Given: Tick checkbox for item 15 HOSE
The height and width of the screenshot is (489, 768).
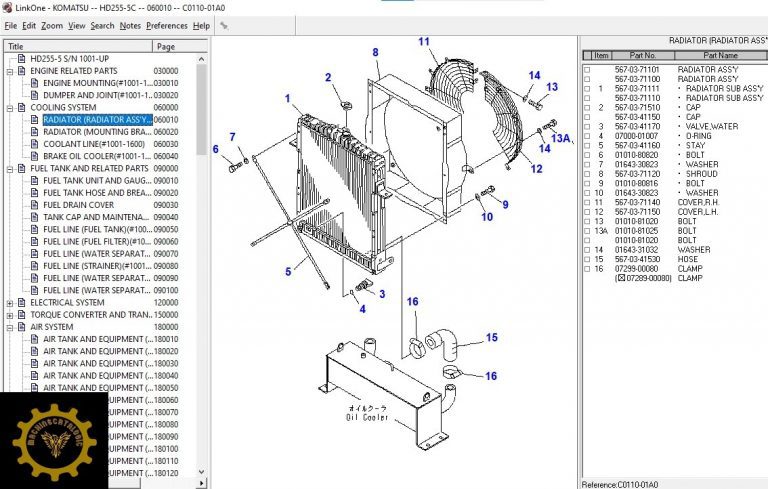Looking at the screenshot, I should point(587,259).
